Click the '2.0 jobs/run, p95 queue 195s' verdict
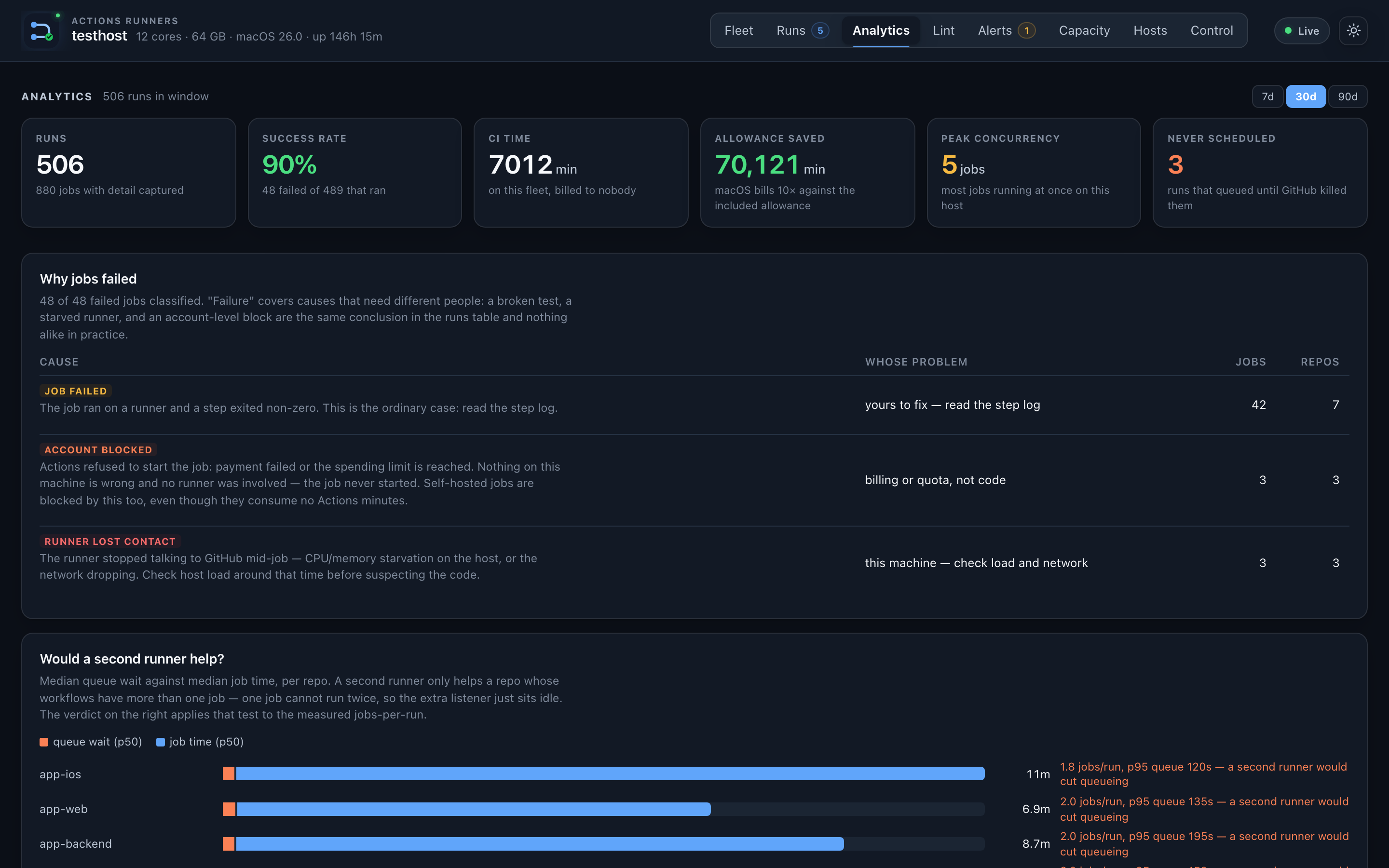This screenshot has width=1389, height=868. (1204, 843)
